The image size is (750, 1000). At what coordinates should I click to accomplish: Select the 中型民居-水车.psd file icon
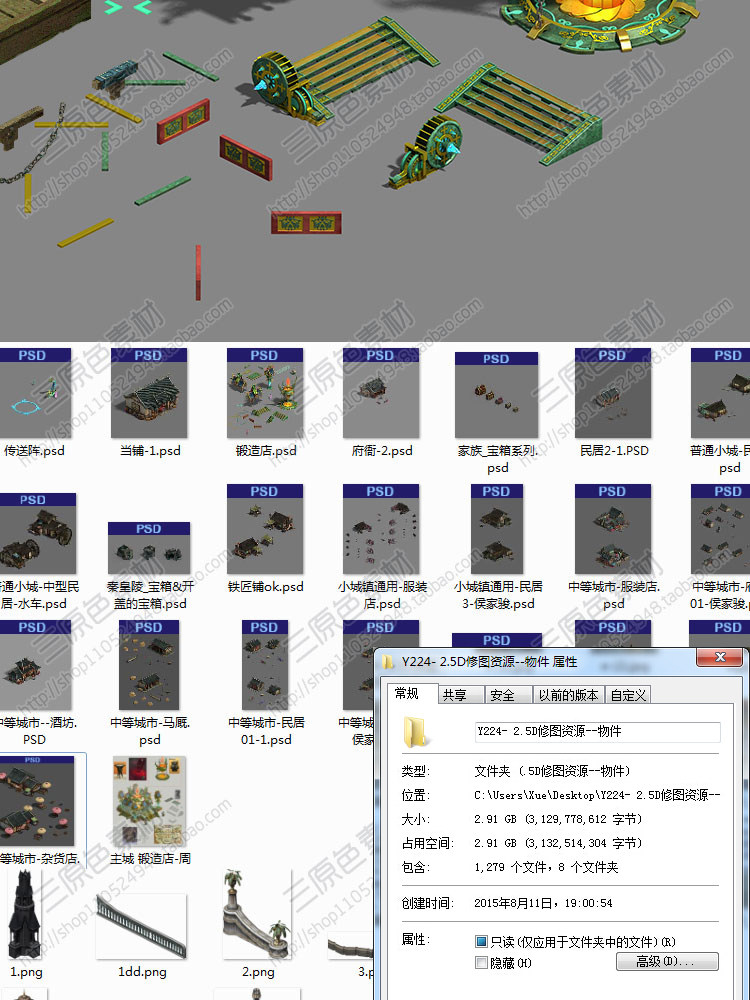(x=38, y=534)
